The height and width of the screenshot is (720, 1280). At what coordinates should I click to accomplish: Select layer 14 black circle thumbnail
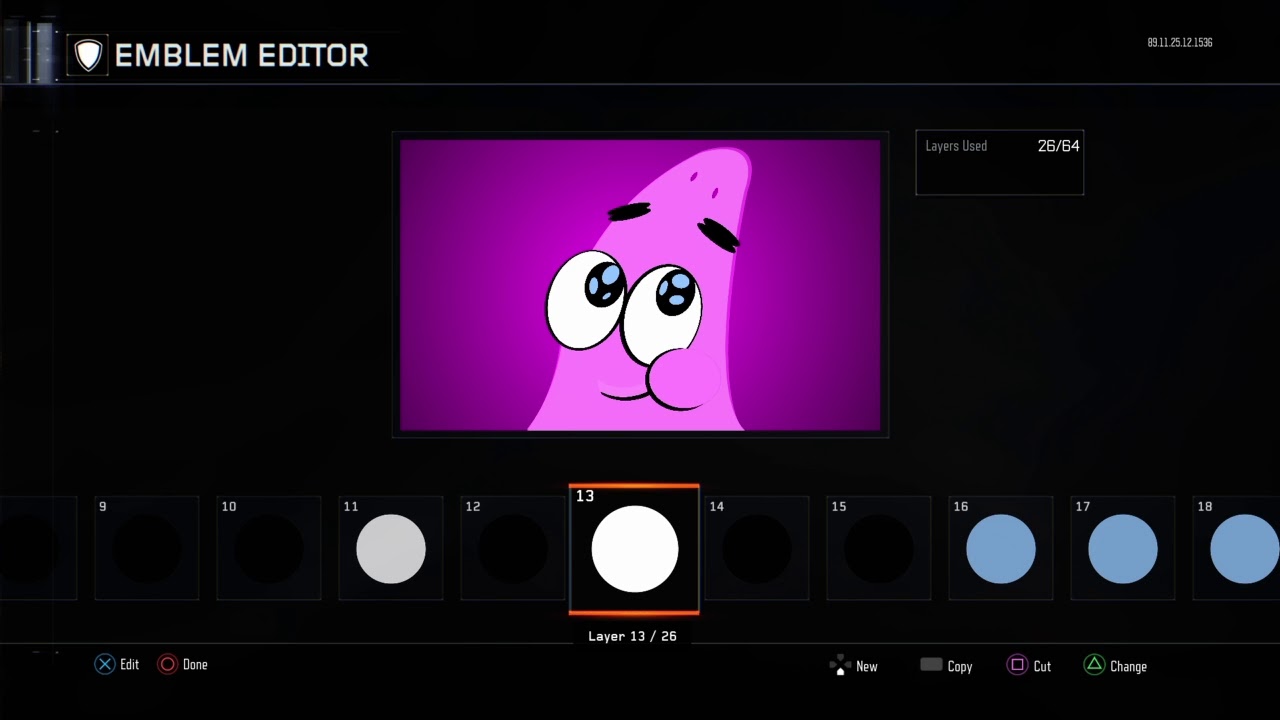[x=757, y=548]
